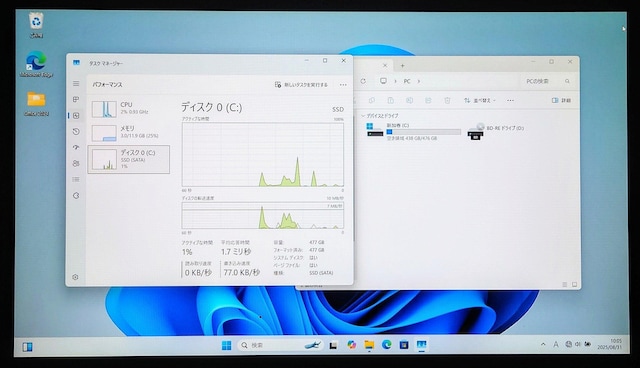Toggle IME input mode indicator A
640x368 pixels.
(x=556, y=344)
